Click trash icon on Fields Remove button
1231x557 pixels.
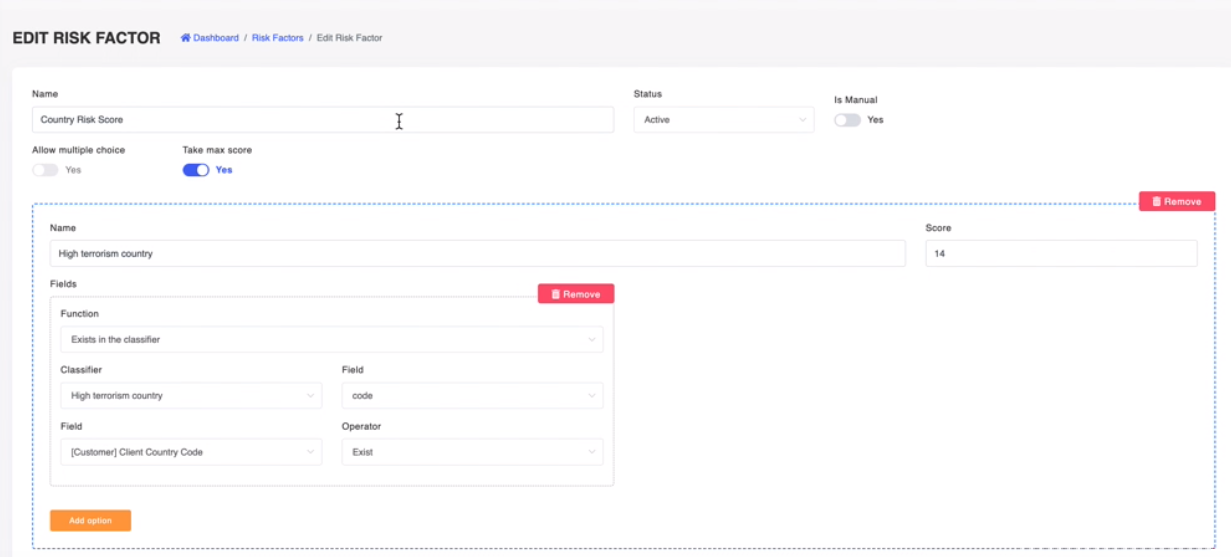[556, 294]
